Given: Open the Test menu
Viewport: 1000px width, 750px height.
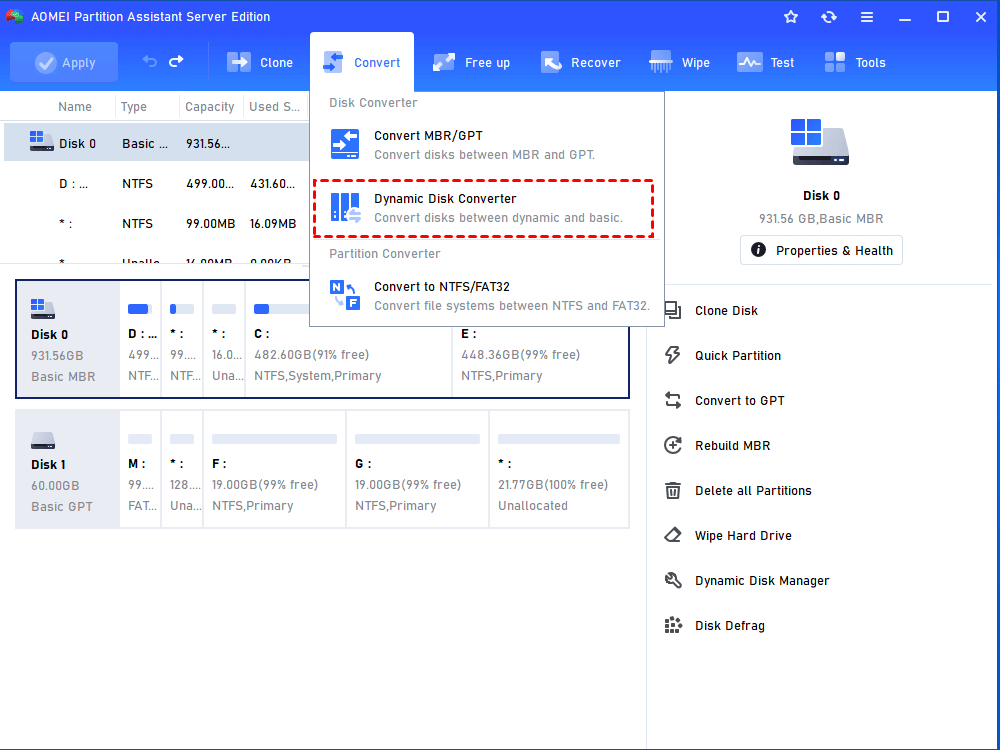Looking at the screenshot, I should coord(765,62).
